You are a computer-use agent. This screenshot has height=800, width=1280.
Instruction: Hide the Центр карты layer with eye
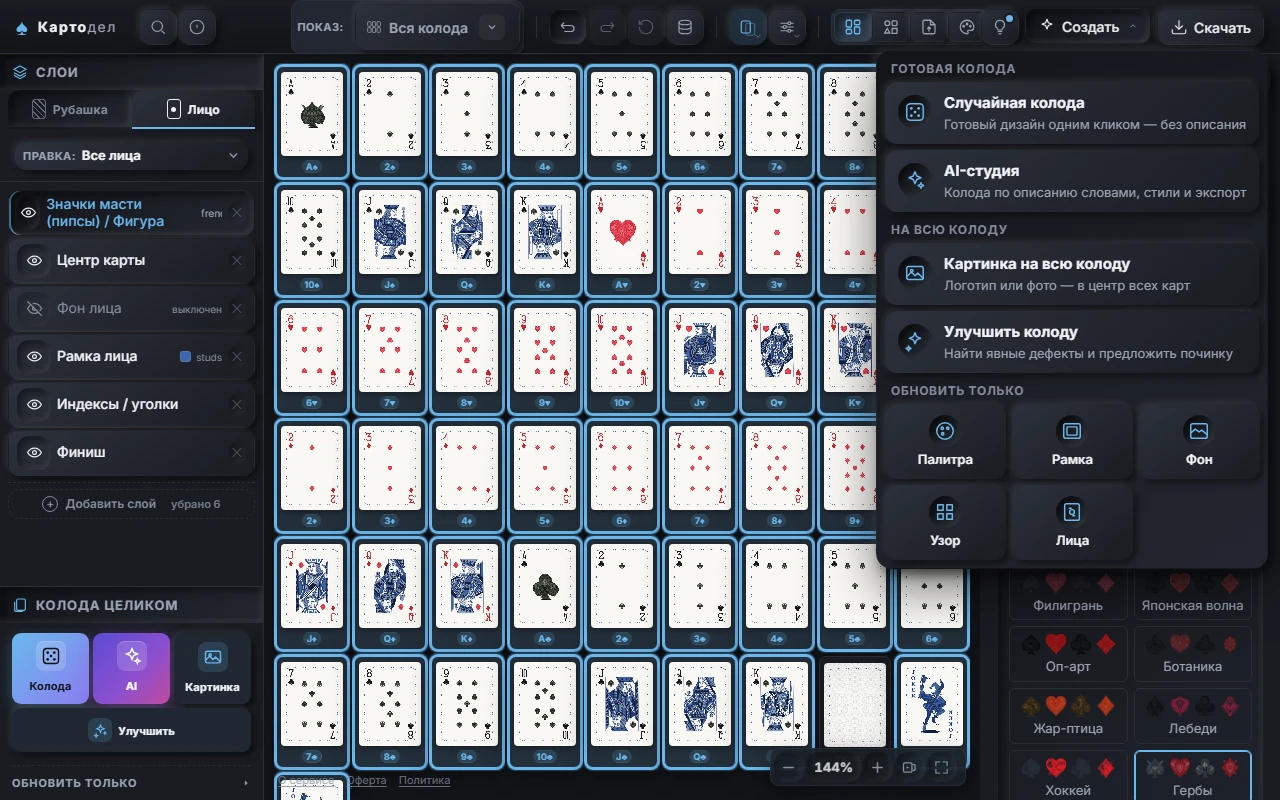[x=34, y=260]
